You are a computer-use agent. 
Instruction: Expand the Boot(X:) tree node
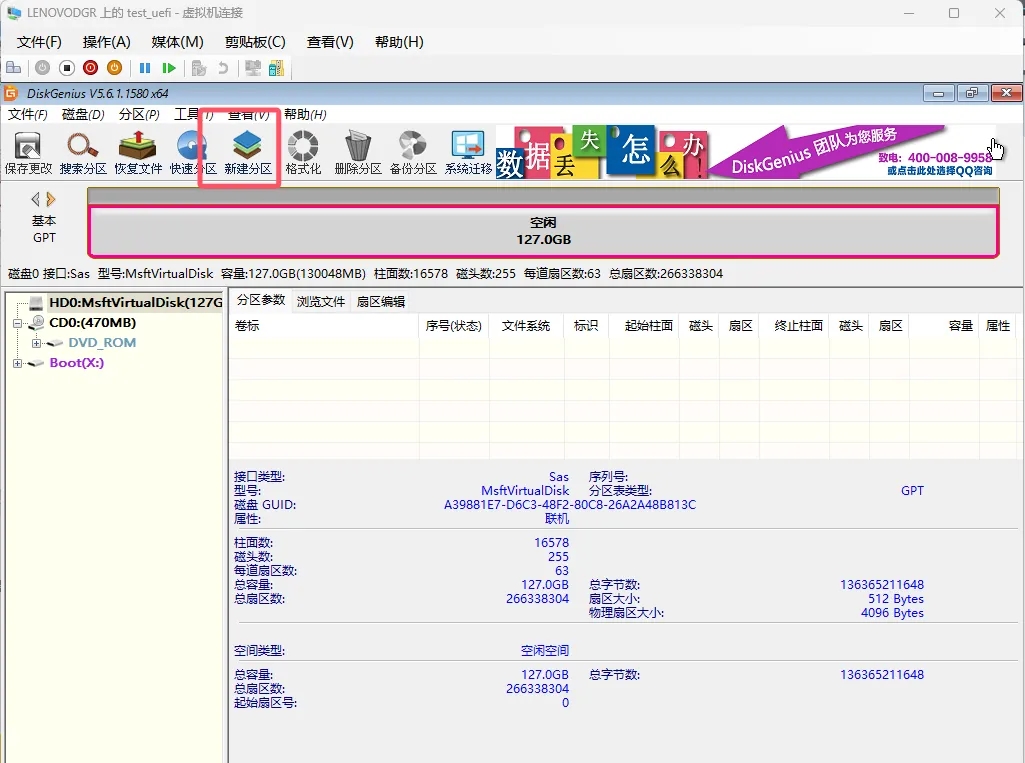18,364
